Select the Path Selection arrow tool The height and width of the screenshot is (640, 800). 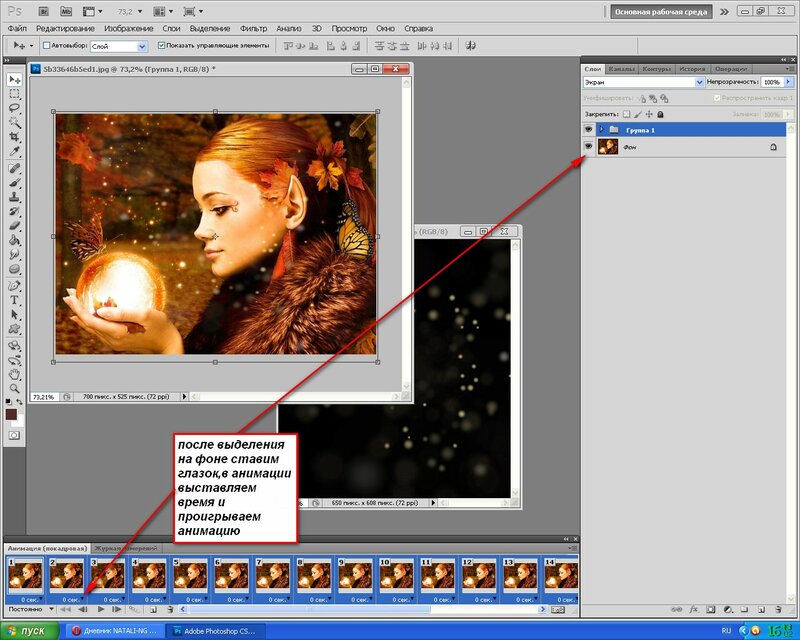(x=14, y=314)
